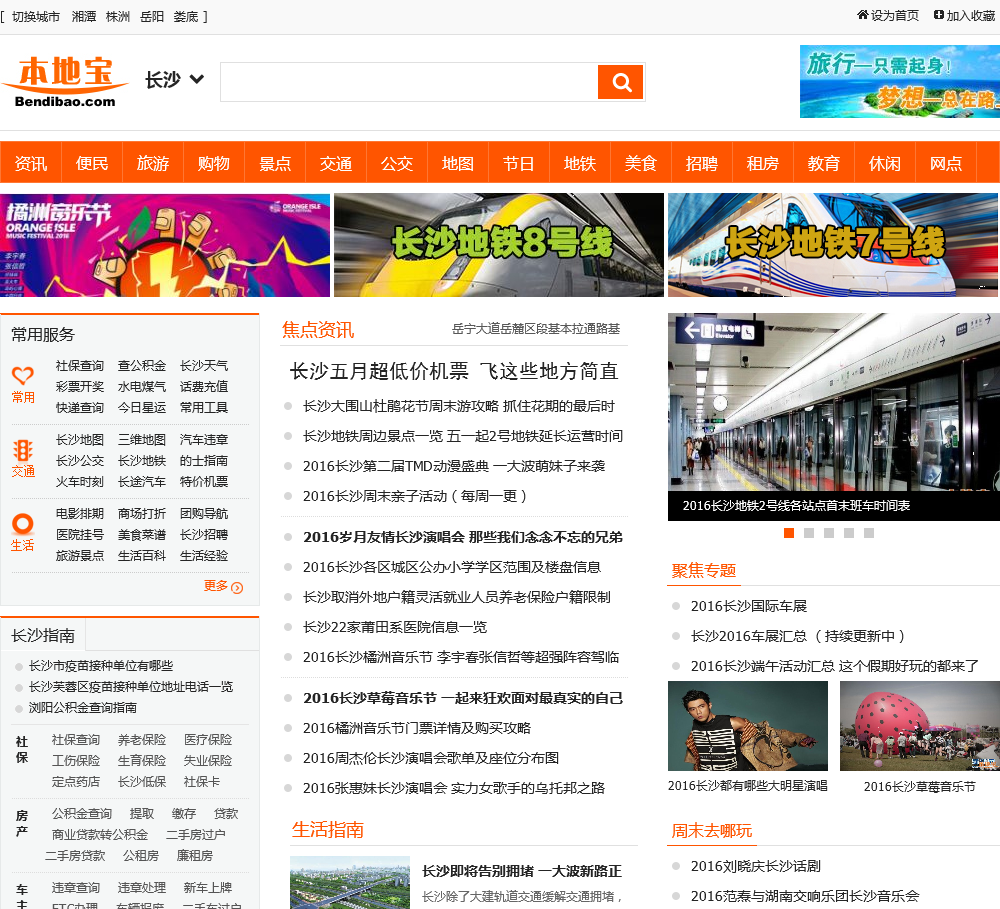Open the subway station carousel image
1000x909 pixels.
(834, 402)
